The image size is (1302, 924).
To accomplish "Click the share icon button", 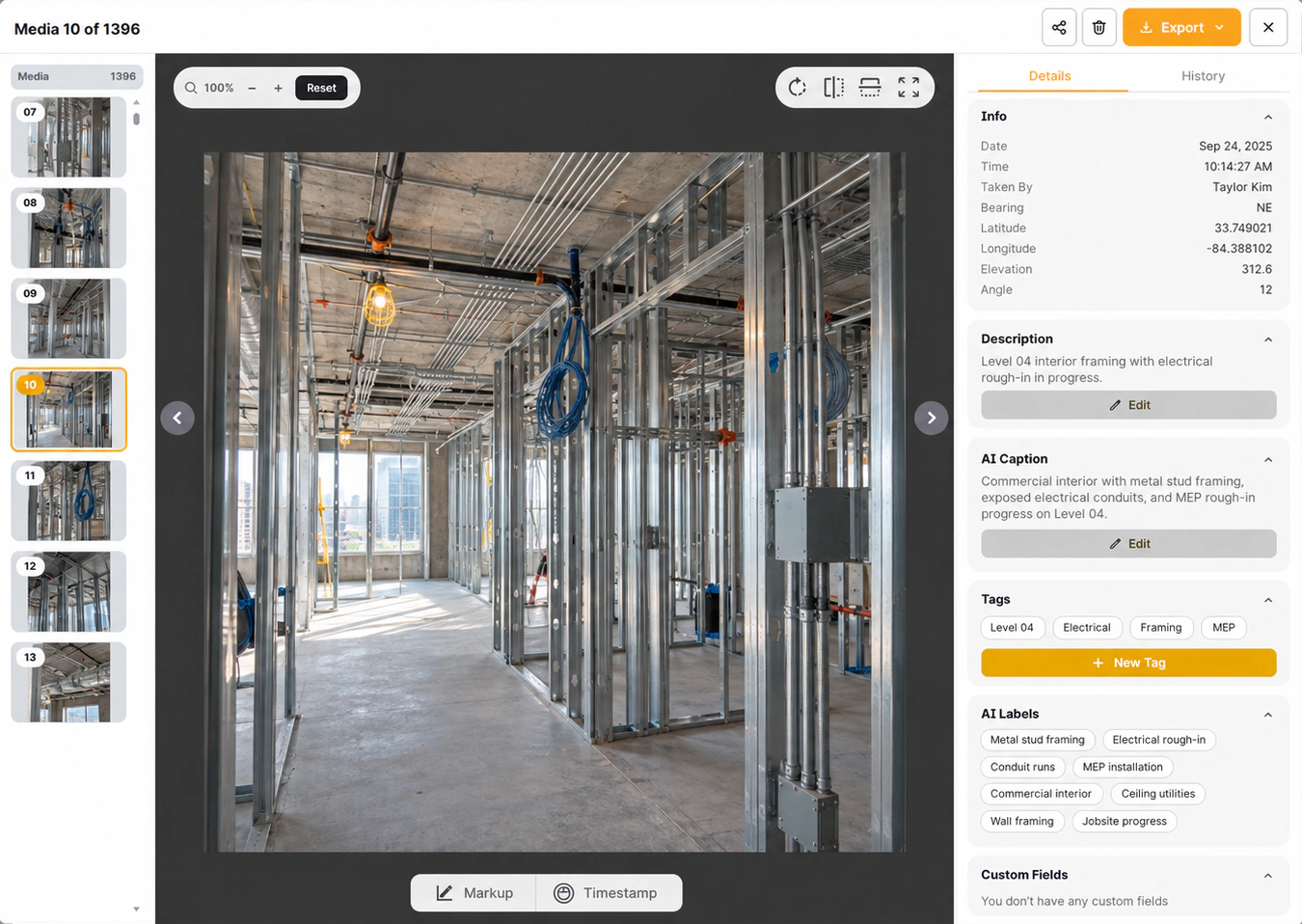I will (x=1059, y=27).
